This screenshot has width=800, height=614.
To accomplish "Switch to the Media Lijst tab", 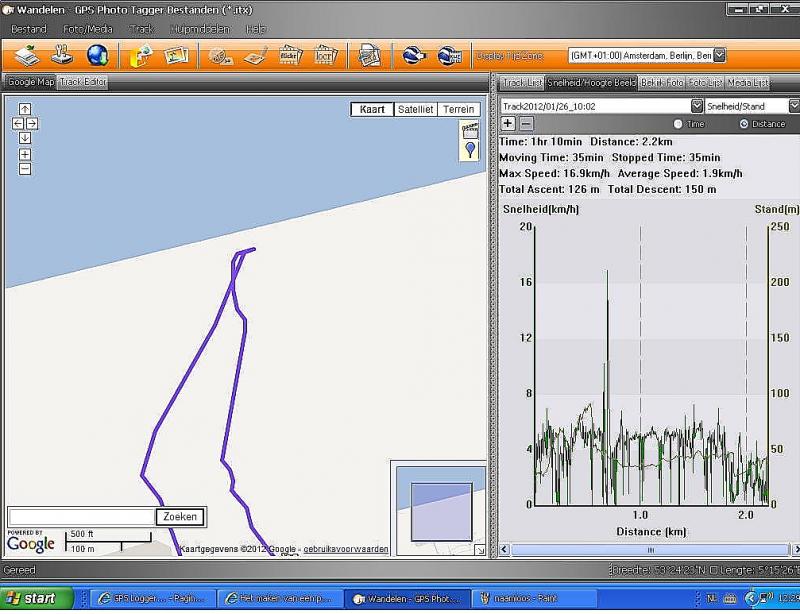I will [x=747, y=82].
